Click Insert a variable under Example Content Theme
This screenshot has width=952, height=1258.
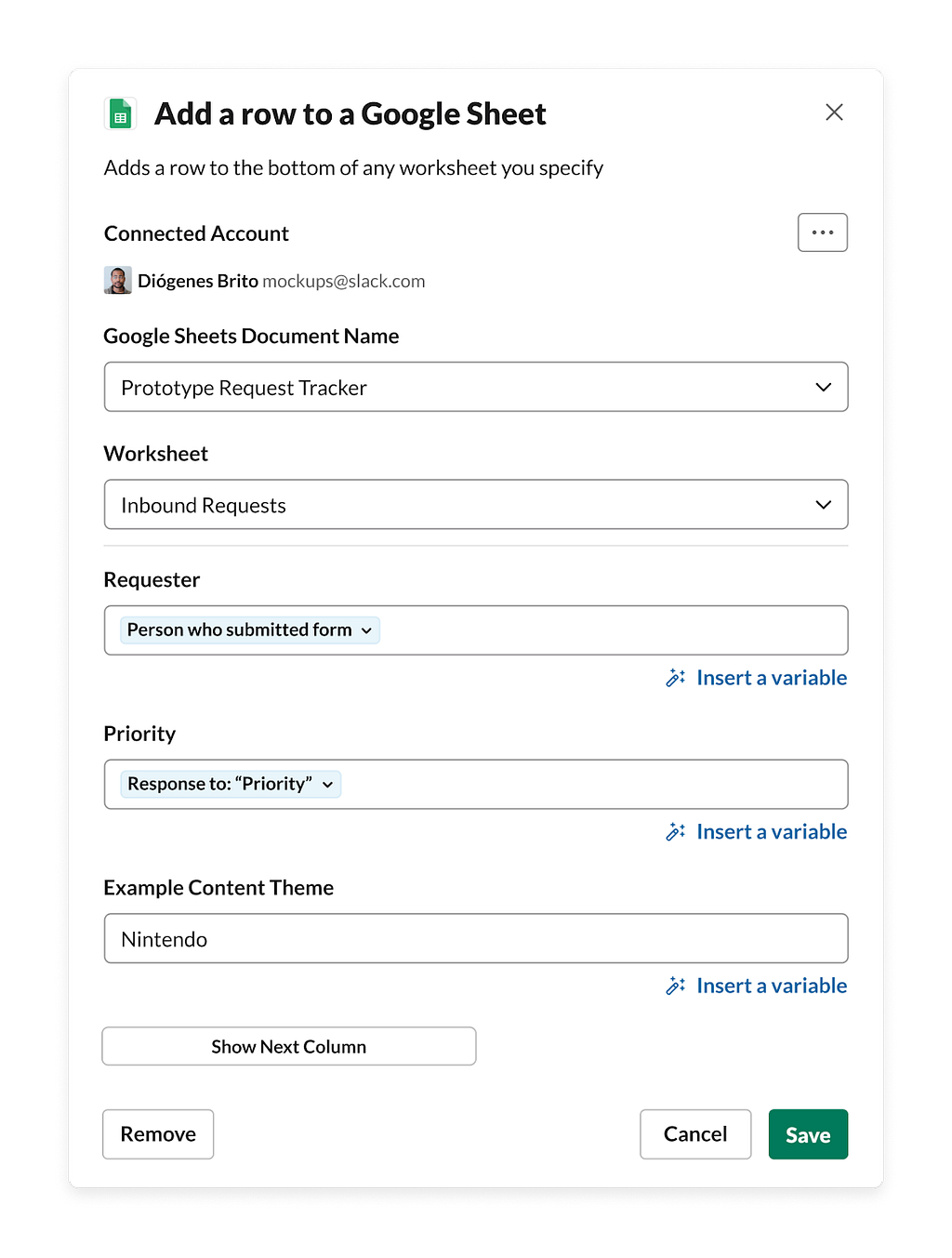[772, 986]
